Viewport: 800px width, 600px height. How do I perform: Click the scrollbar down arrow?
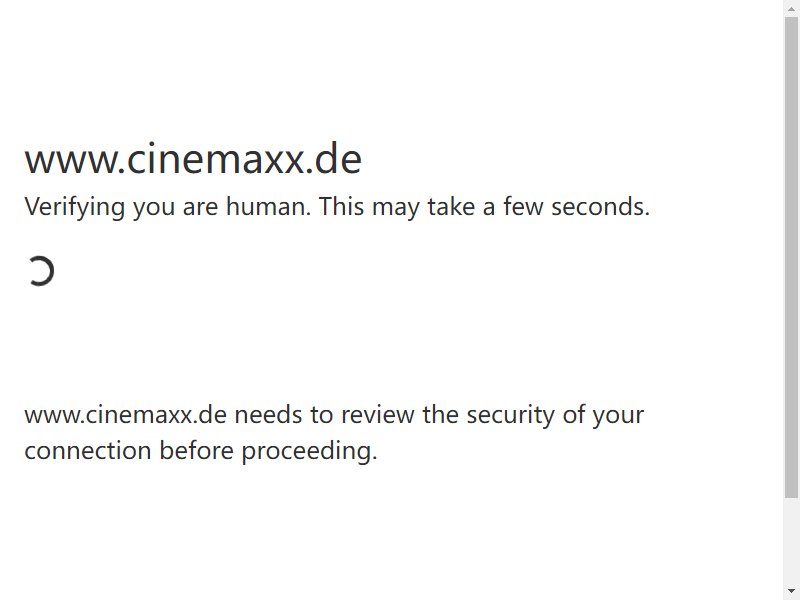pyautogui.click(x=791, y=593)
